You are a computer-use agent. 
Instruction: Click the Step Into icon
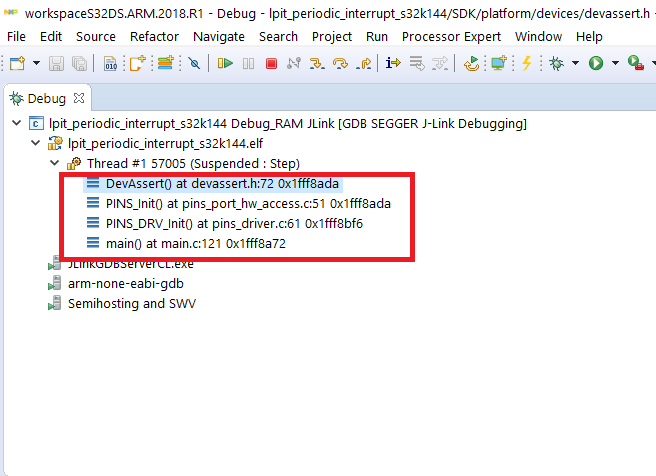point(318,64)
